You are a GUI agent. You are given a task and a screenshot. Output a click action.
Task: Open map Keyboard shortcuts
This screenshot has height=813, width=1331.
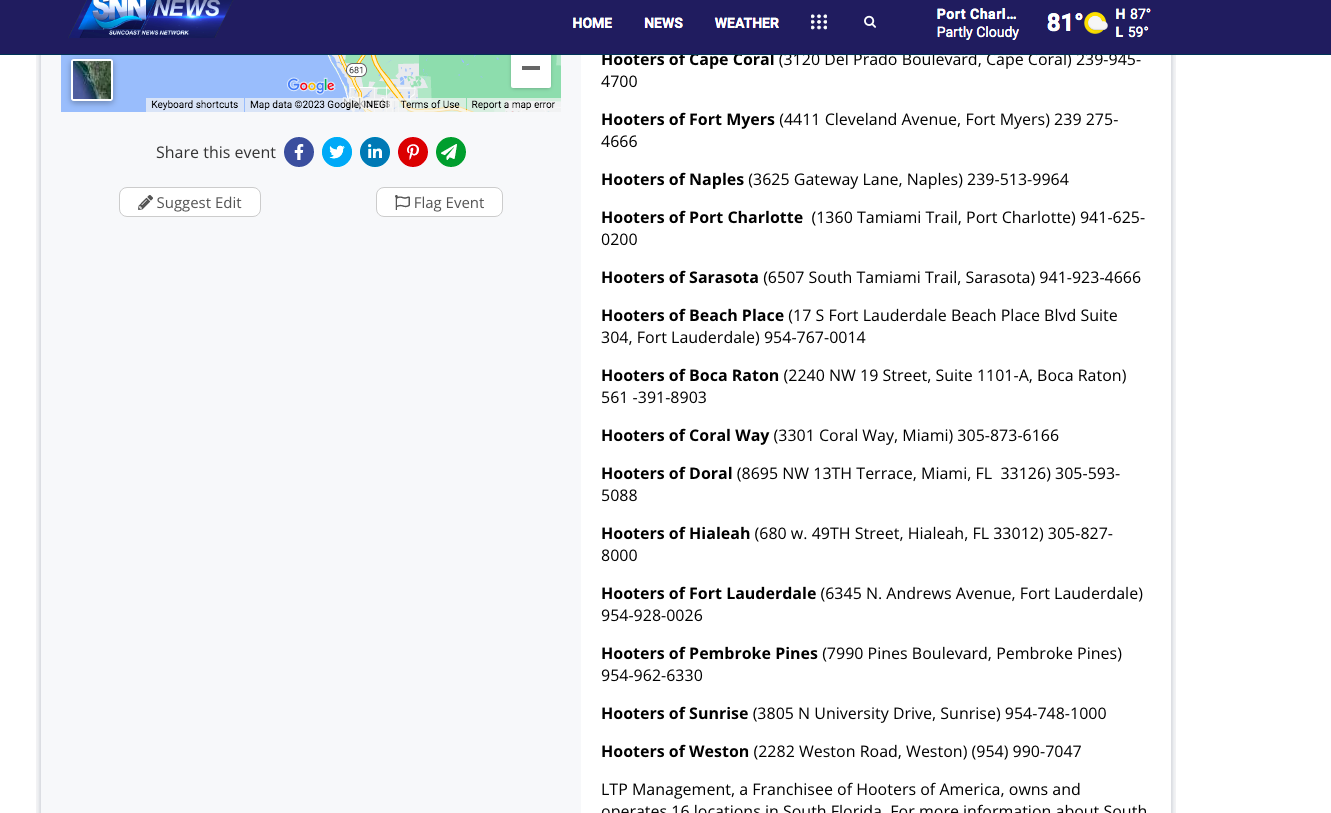coord(195,105)
